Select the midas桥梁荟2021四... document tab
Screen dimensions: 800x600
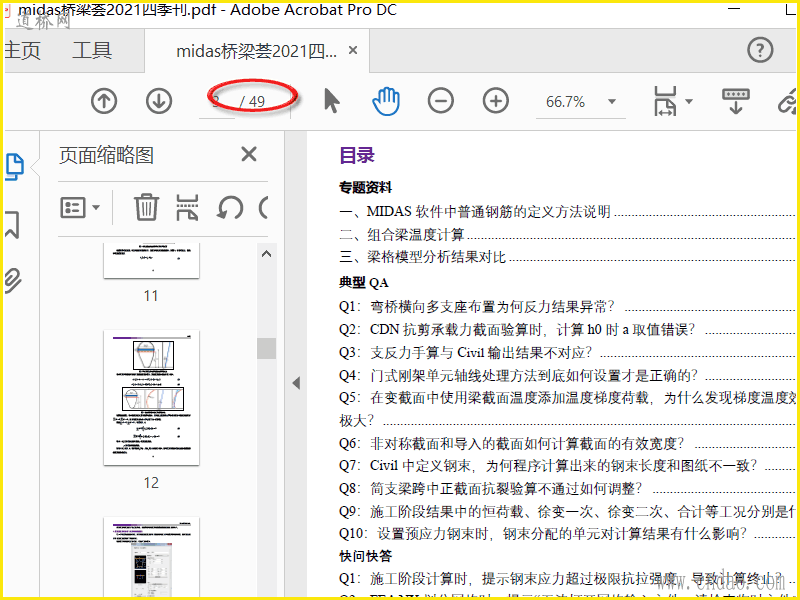point(256,51)
